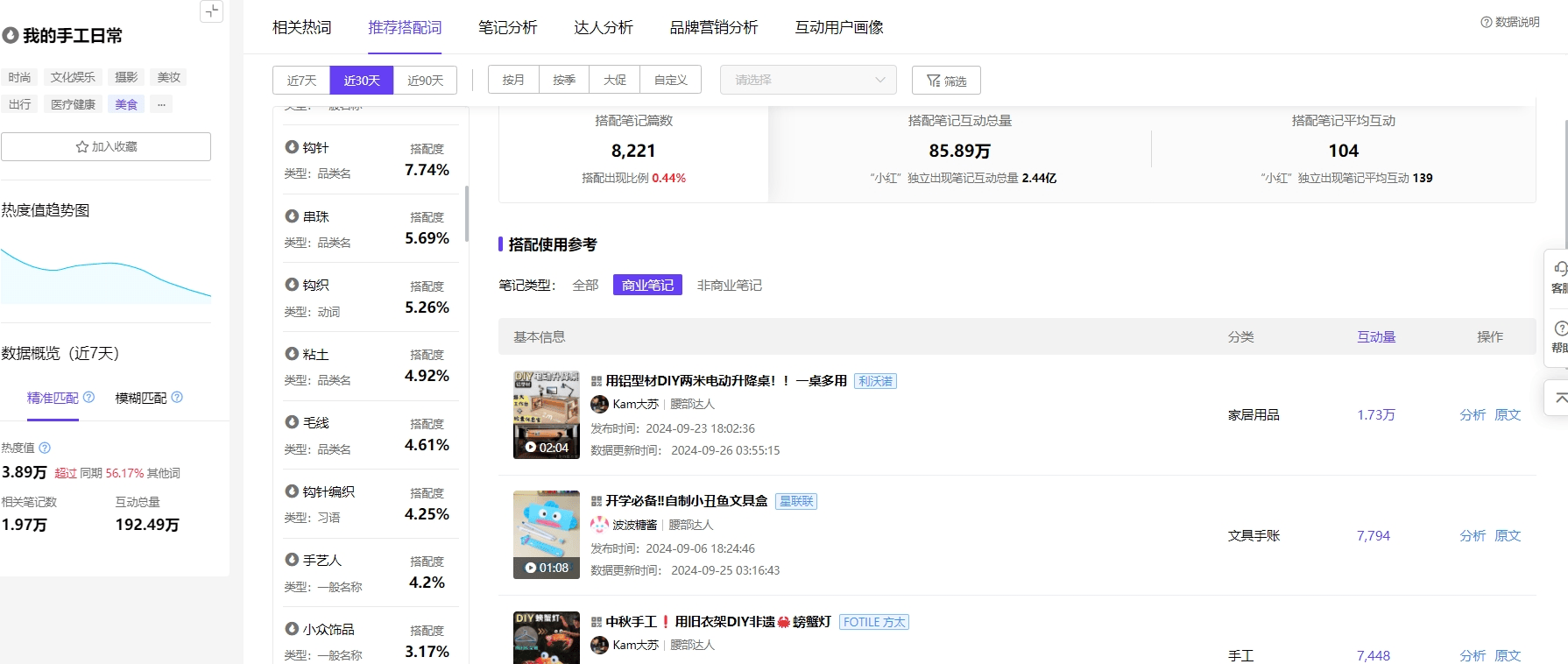
Task: Select the 近7天 time range
Action: (x=301, y=81)
